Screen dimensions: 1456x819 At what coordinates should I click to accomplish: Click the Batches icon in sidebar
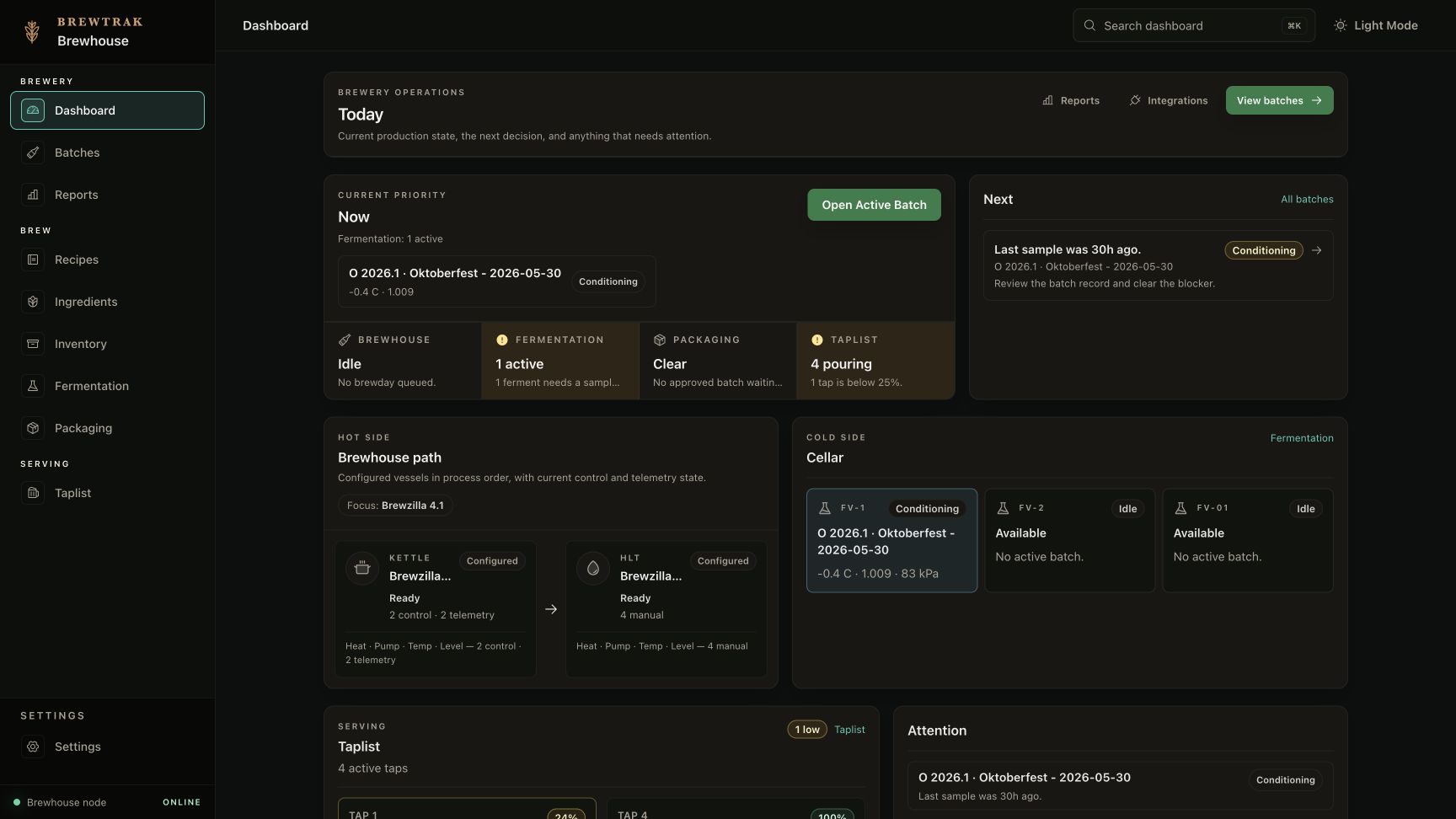point(33,153)
